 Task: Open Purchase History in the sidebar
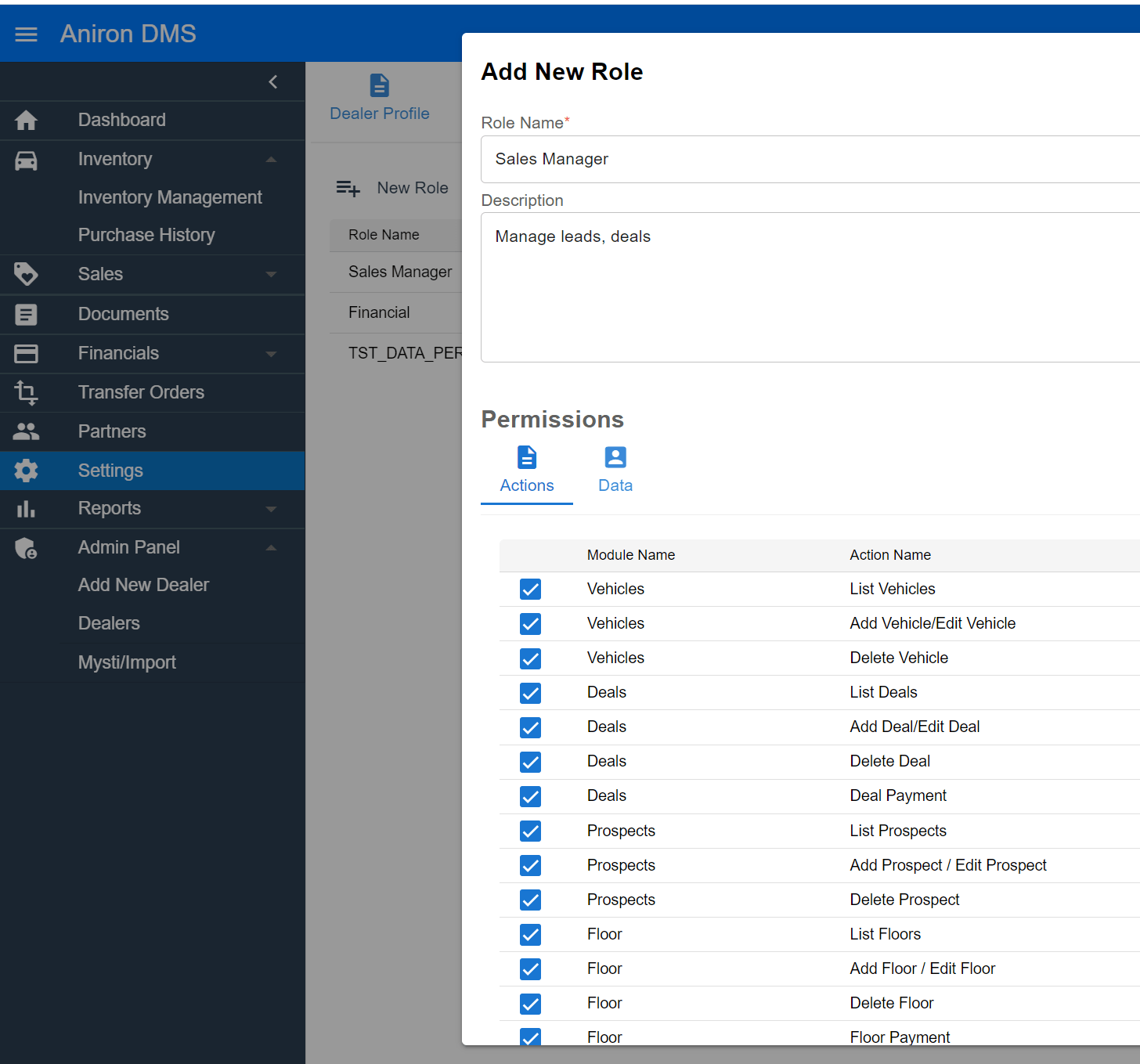(x=146, y=235)
